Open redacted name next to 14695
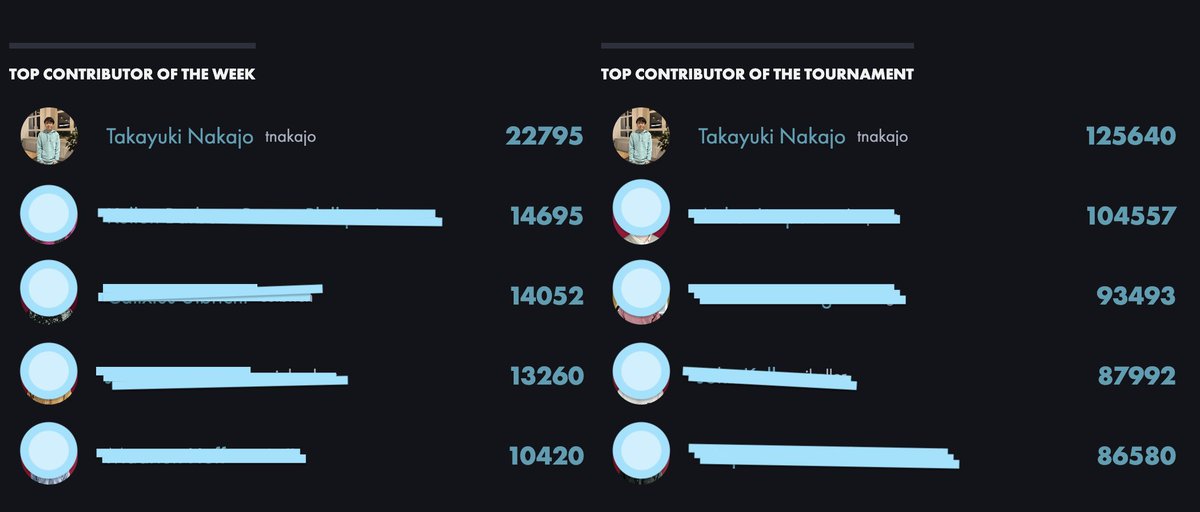This screenshot has height=512, width=1200. tap(270, 216)
